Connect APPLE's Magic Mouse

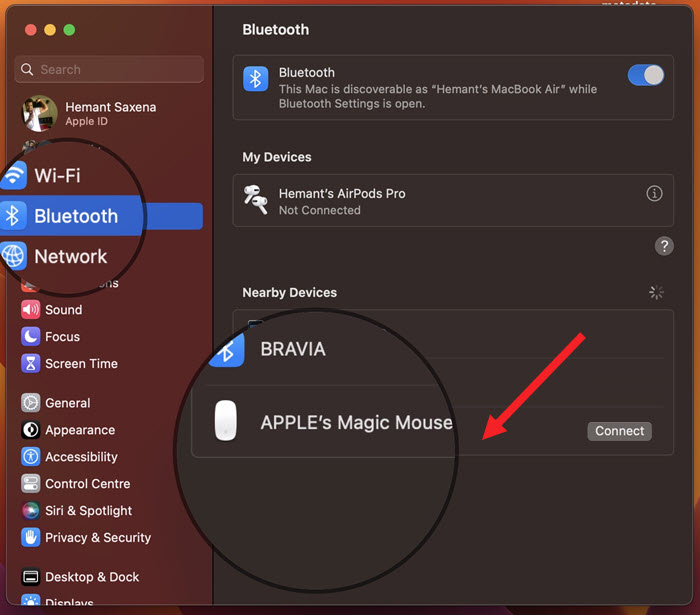(x=620, y=431)
